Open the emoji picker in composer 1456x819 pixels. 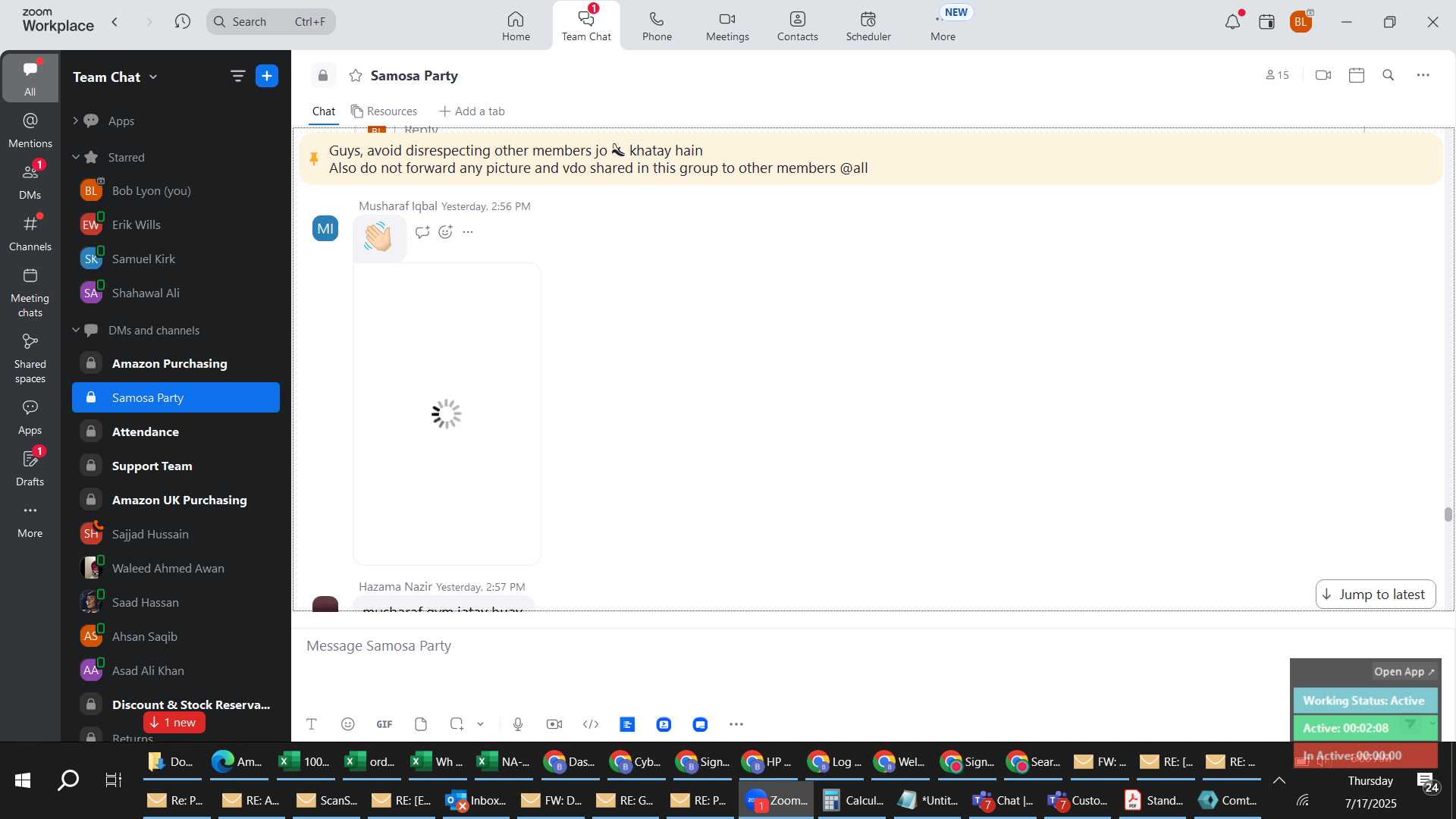(348, 724)
